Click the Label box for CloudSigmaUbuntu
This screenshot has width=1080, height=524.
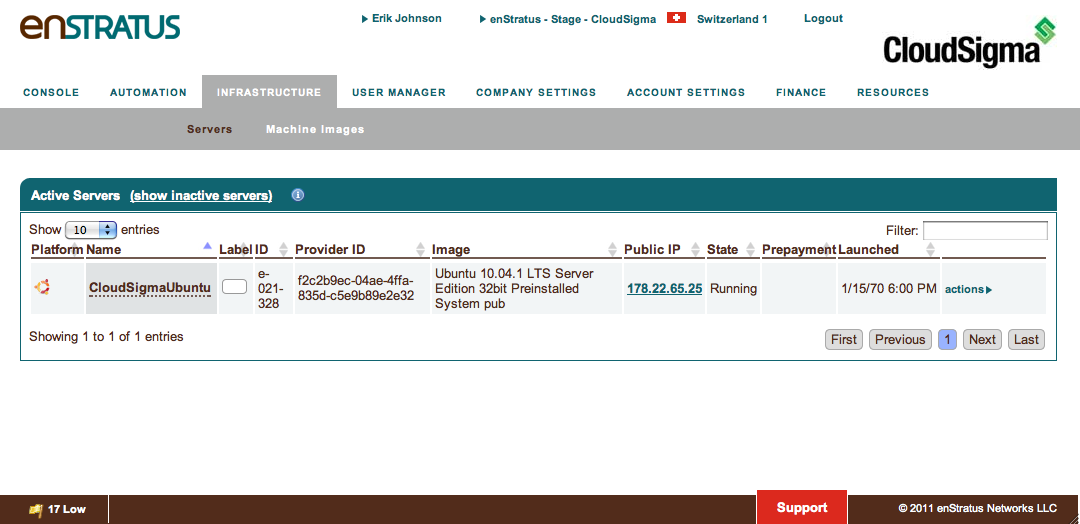234,287
